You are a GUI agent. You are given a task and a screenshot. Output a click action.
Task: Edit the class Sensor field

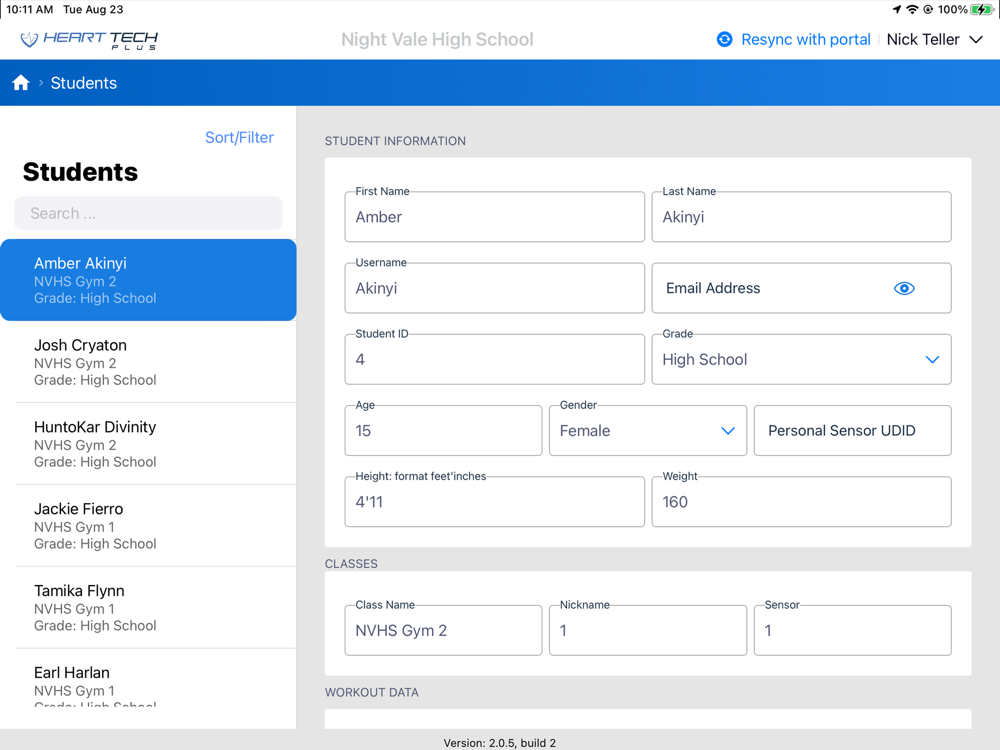click(x=852, y=631)
